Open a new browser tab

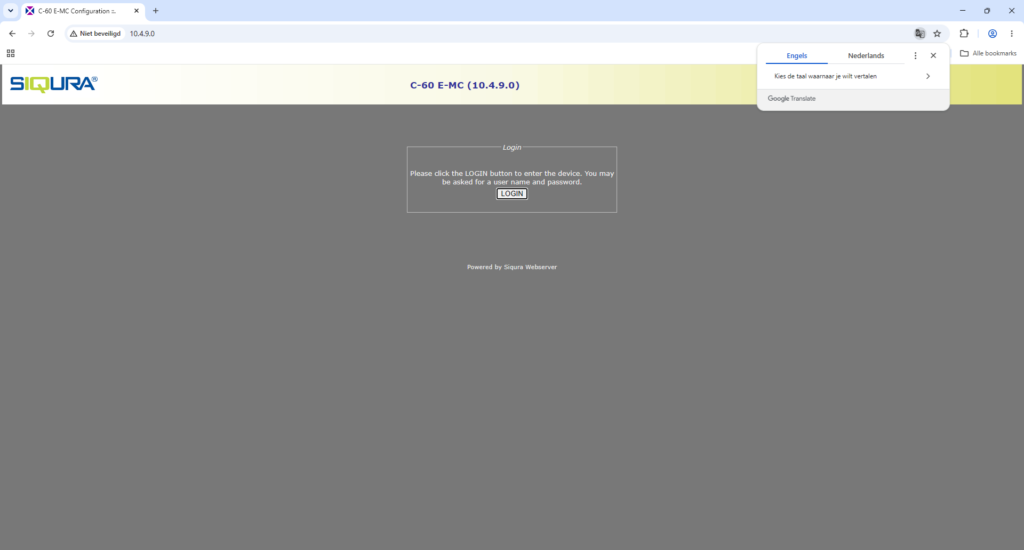click(155, 10)
